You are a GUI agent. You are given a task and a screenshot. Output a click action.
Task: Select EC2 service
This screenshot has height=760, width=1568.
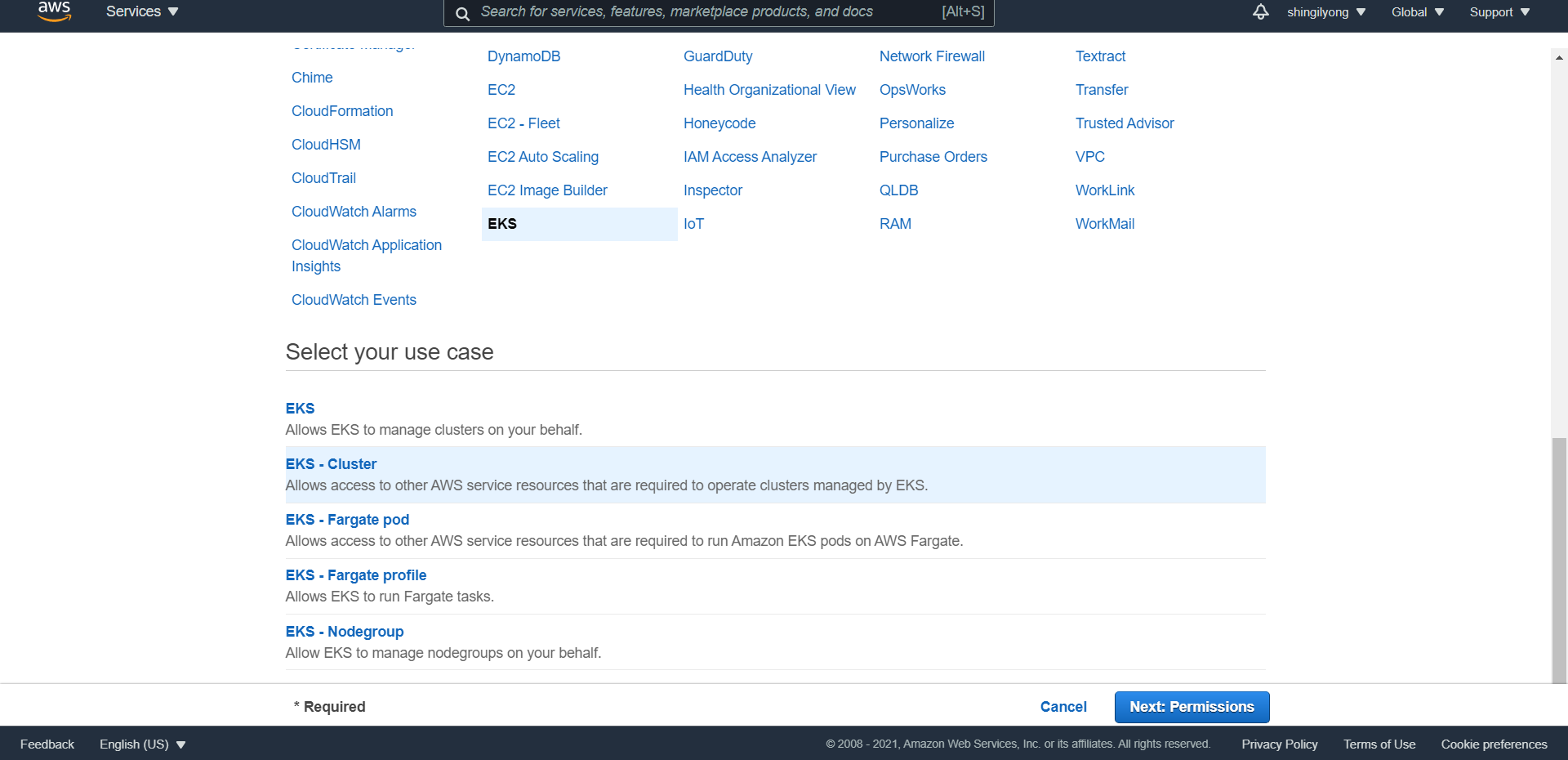(501, 90)
